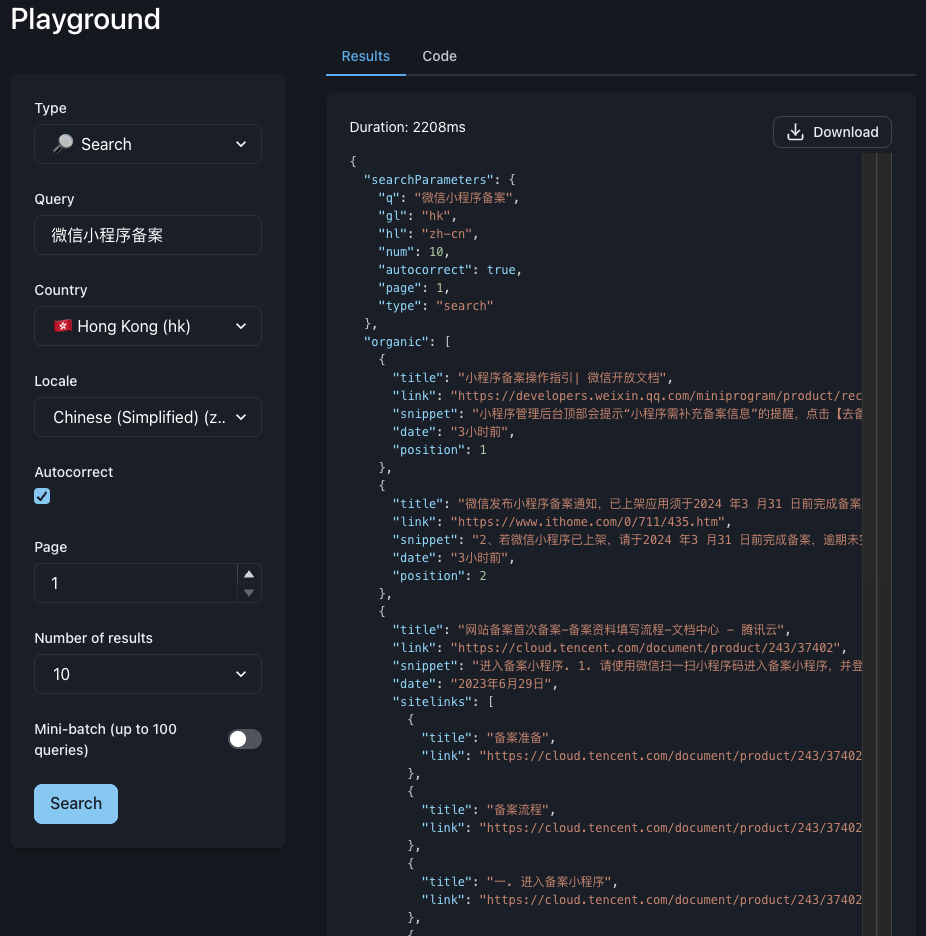Viewport: 926px width, 936px height.
Task: Open the Number of results dropdown
Action: (x=148, y=674)
